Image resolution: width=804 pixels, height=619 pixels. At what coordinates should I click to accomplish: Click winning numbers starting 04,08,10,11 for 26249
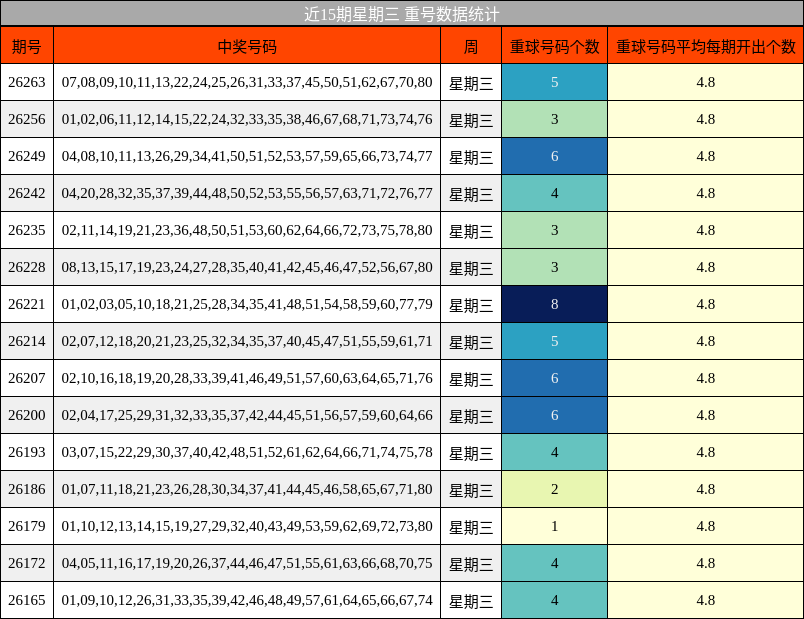247,156
